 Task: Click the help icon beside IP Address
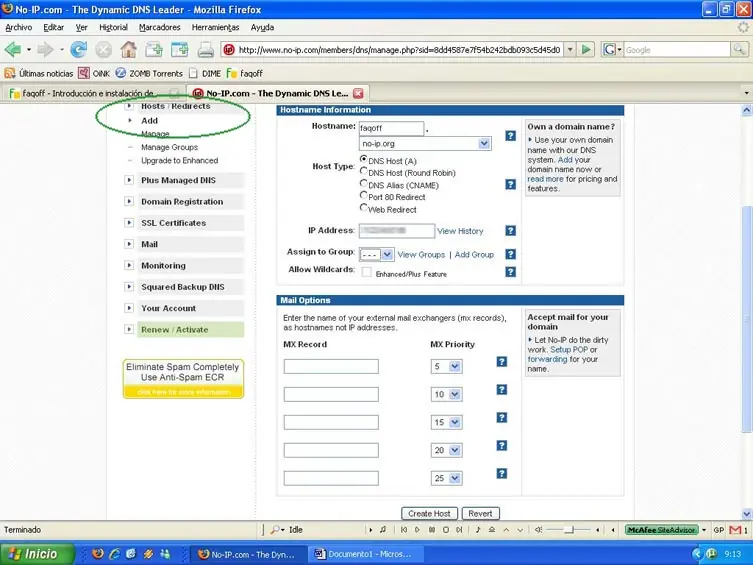point(510,231)
